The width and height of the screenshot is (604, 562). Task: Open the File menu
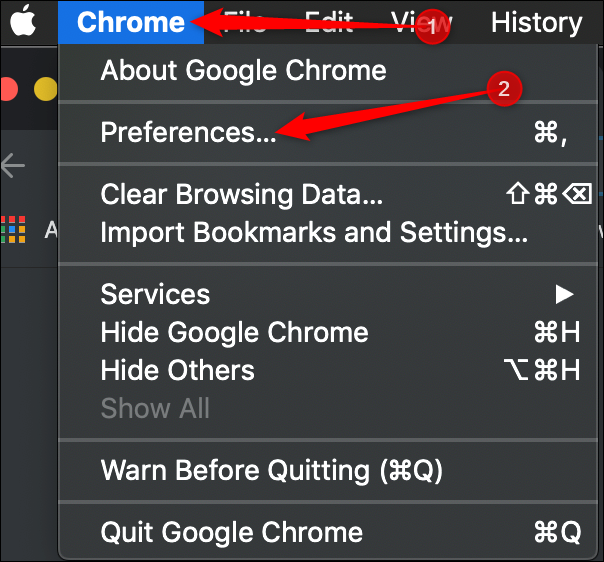click(245, 22)
